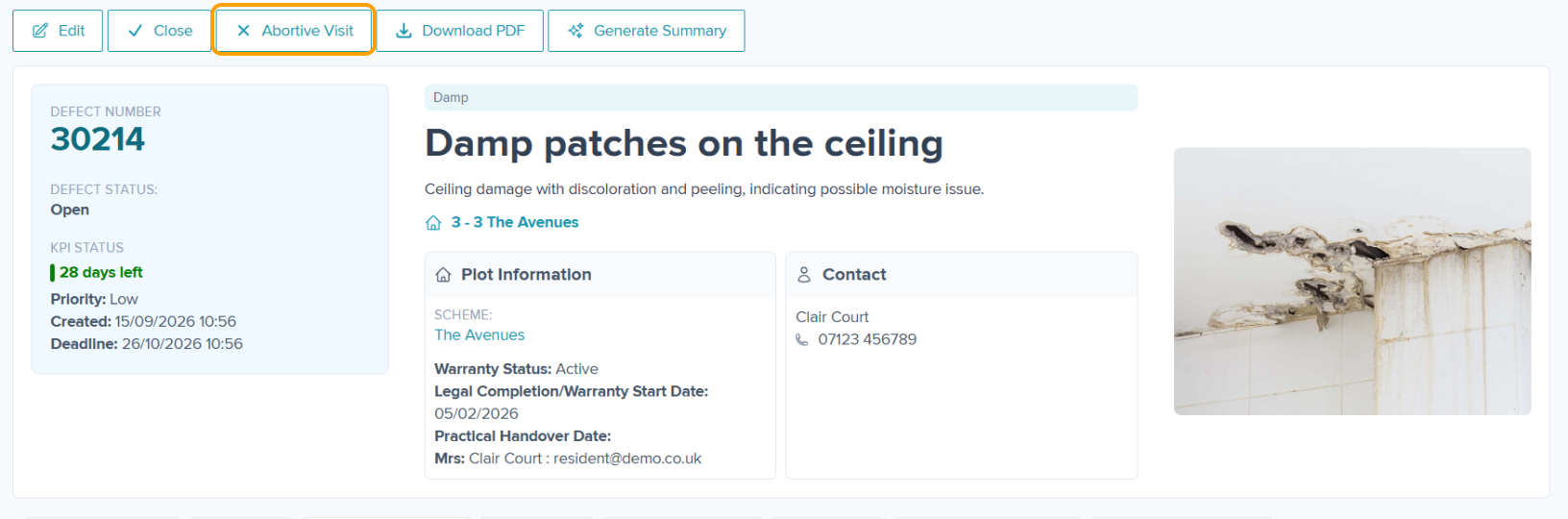Click the resident@demo.co.uk email text
Image resolution: width=1568 pixels, height=519 pixels.
[x=627, y=458]
